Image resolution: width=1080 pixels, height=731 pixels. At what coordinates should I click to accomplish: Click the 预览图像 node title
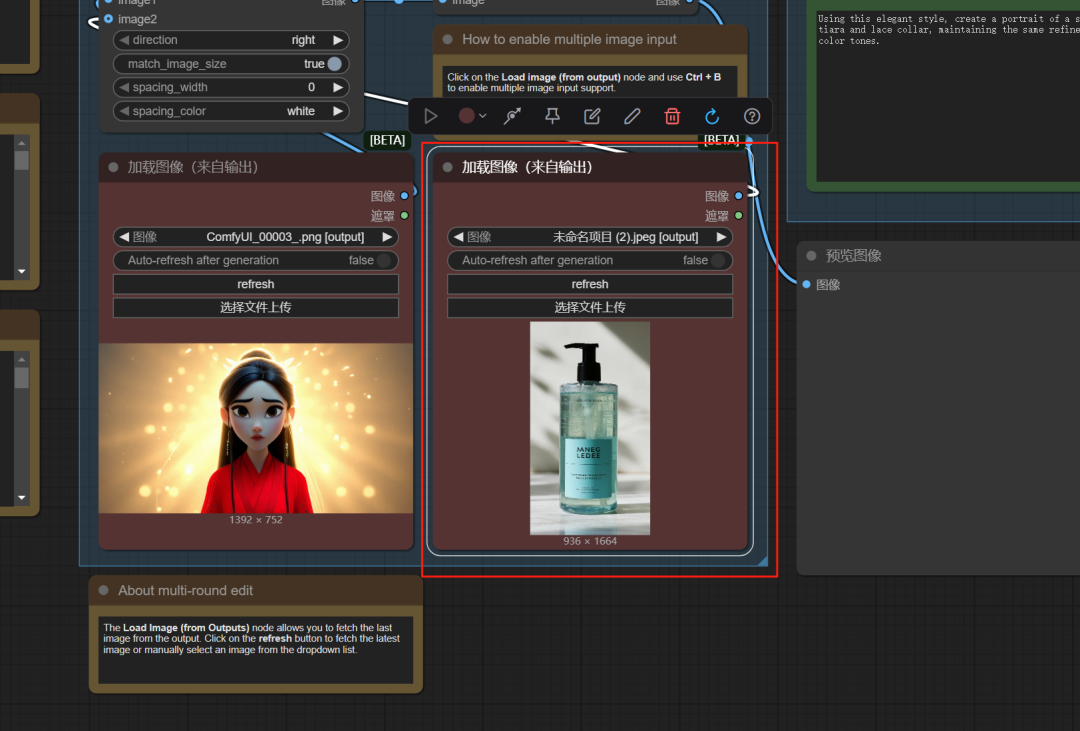pos(853,256)
